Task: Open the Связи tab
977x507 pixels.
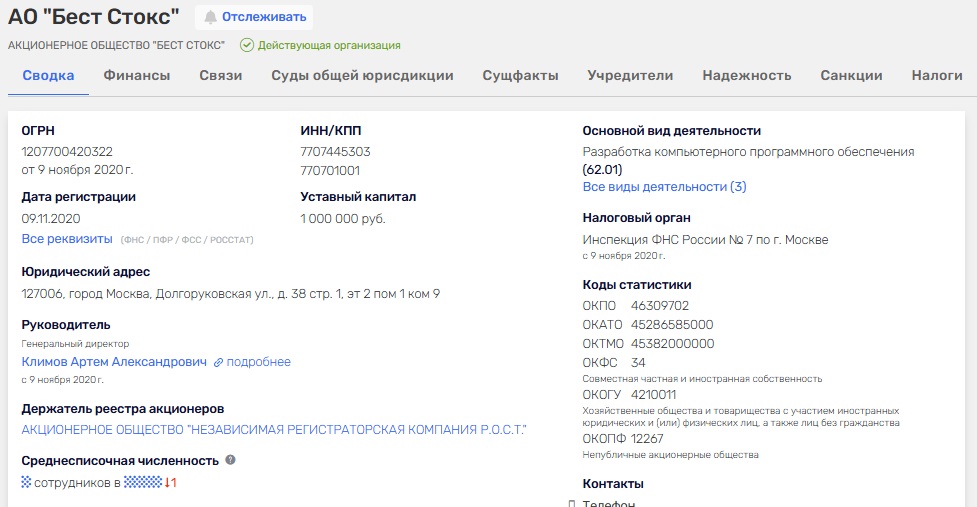Action: pos(221,75)
